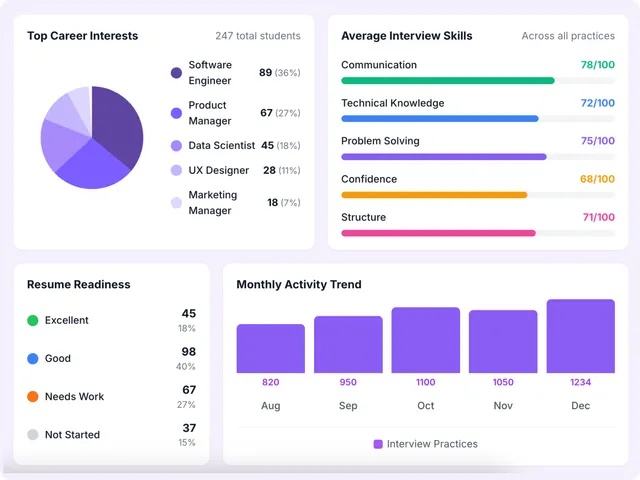Viewport: 640px width, 480px height.
Task: Click the gray Not Started dot
Action: [x=33, y=435]
